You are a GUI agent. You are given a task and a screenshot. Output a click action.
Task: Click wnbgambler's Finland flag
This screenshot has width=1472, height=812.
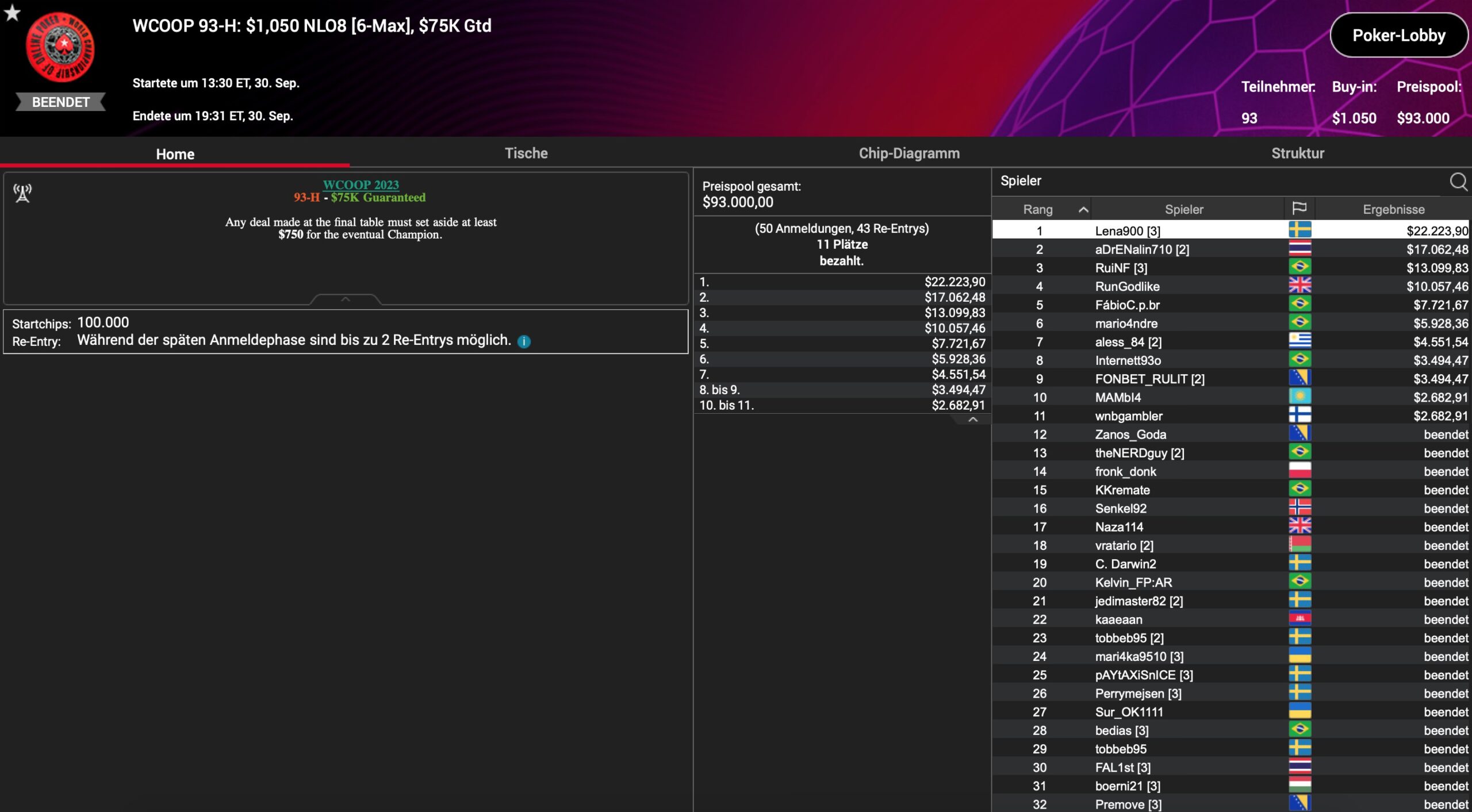1299,415
